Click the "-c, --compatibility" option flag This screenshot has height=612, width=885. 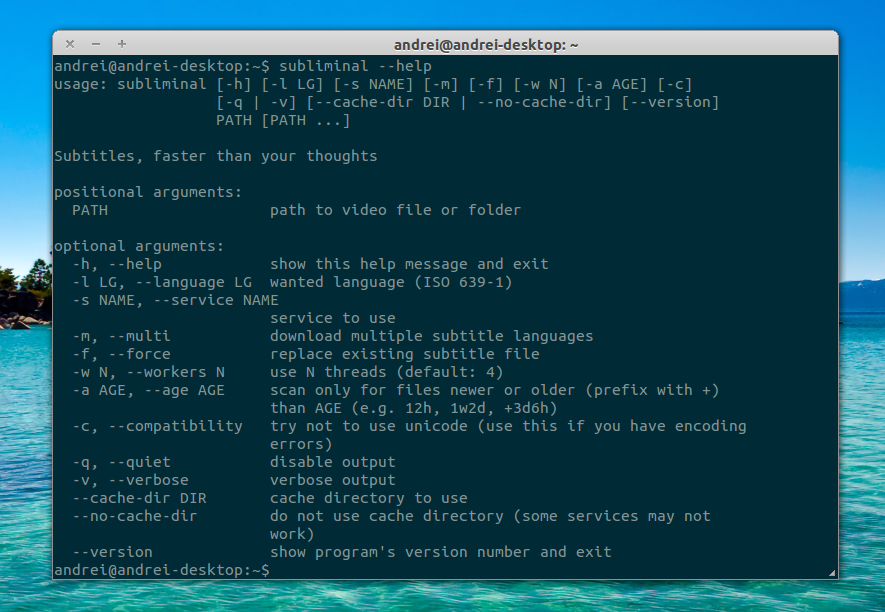click(157, 427)
